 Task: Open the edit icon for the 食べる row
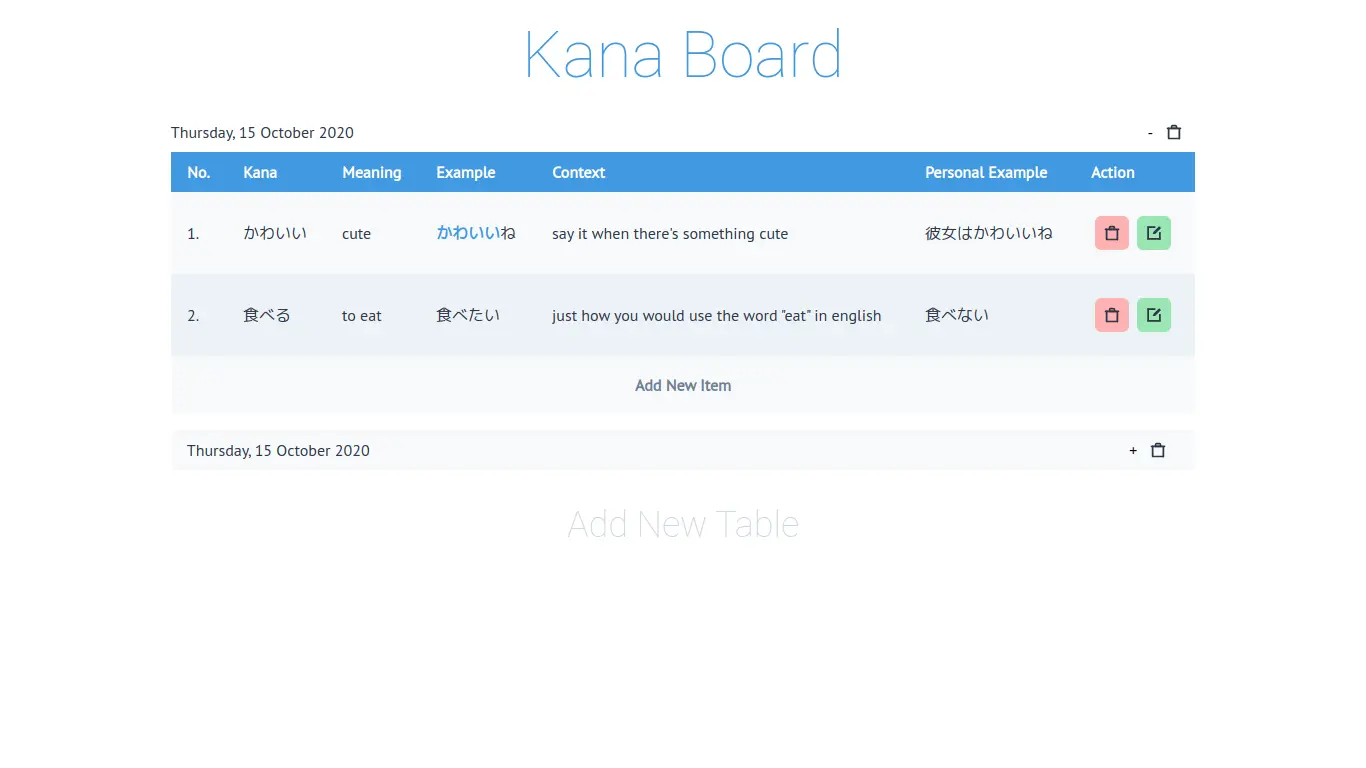coord(1154,314)
